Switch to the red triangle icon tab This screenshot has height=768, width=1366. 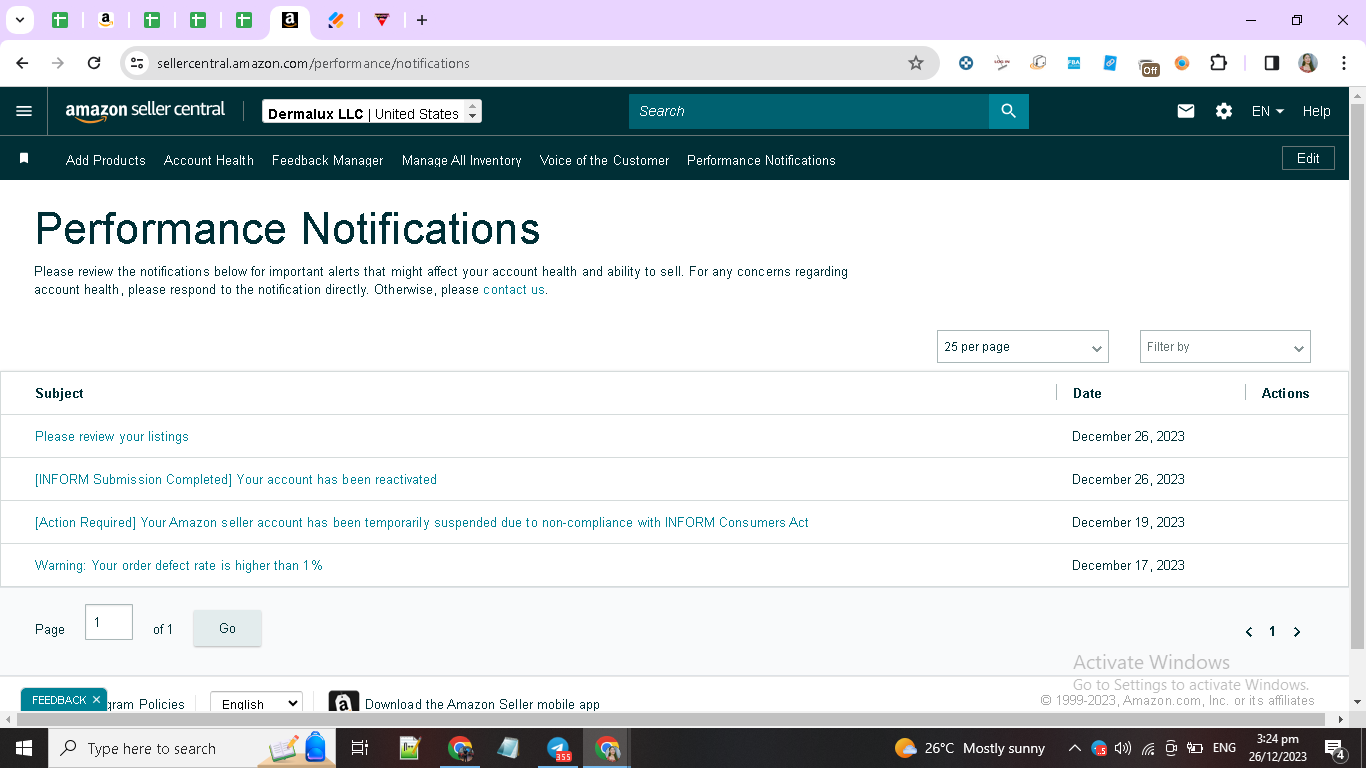[x=381, y=20]
